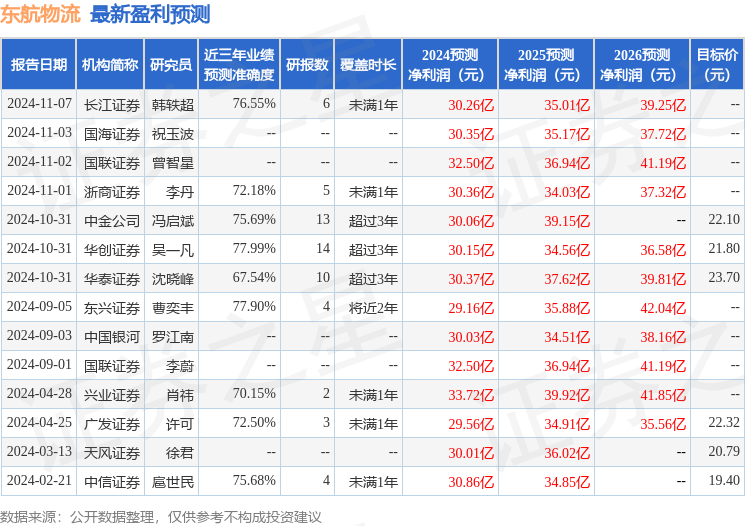This screenshot has width=745, height=526.
Task: Click 2024 profit value 33.72亿
Action: tap(471, 395)
